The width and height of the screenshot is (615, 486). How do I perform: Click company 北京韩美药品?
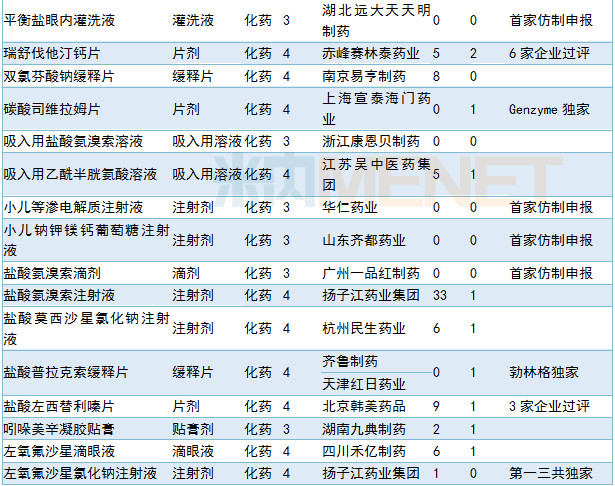pos(364,406)
